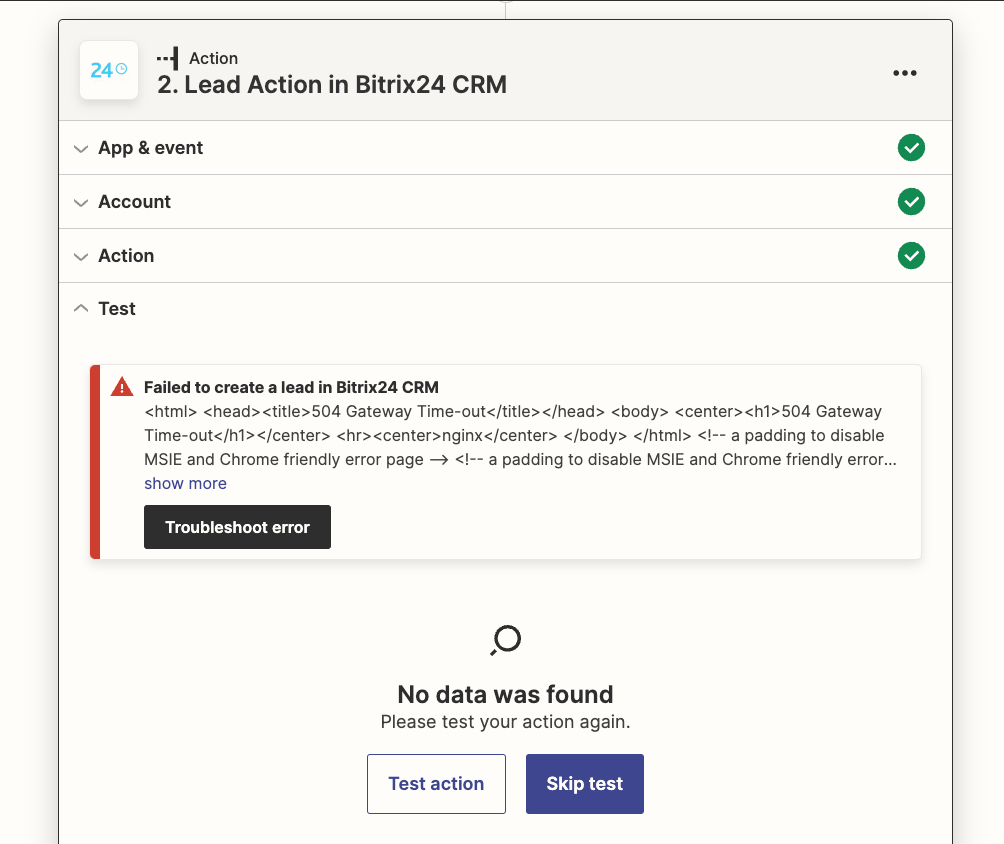Expand the App & event chevron
The width and height of the screenshot is (1004, 844).
(81, 149)
